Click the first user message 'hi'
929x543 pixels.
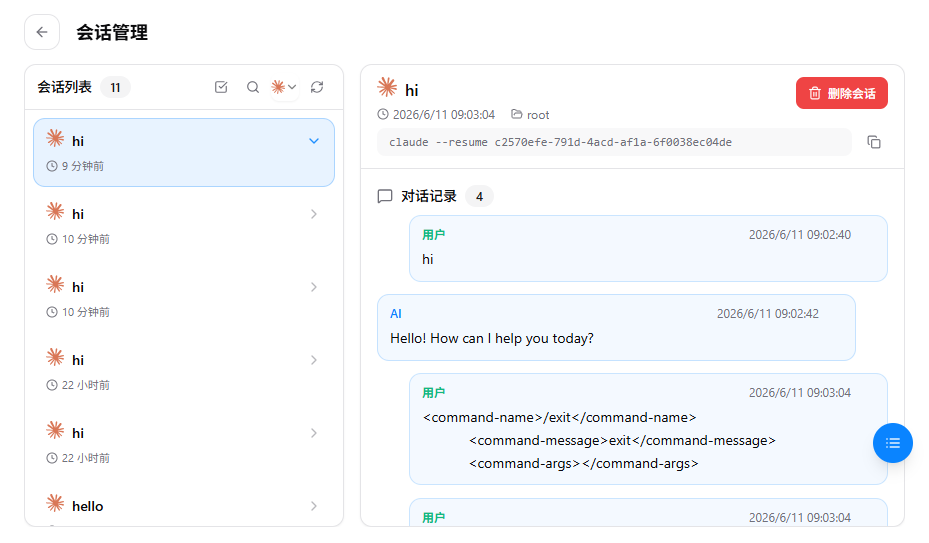[428, 260]
